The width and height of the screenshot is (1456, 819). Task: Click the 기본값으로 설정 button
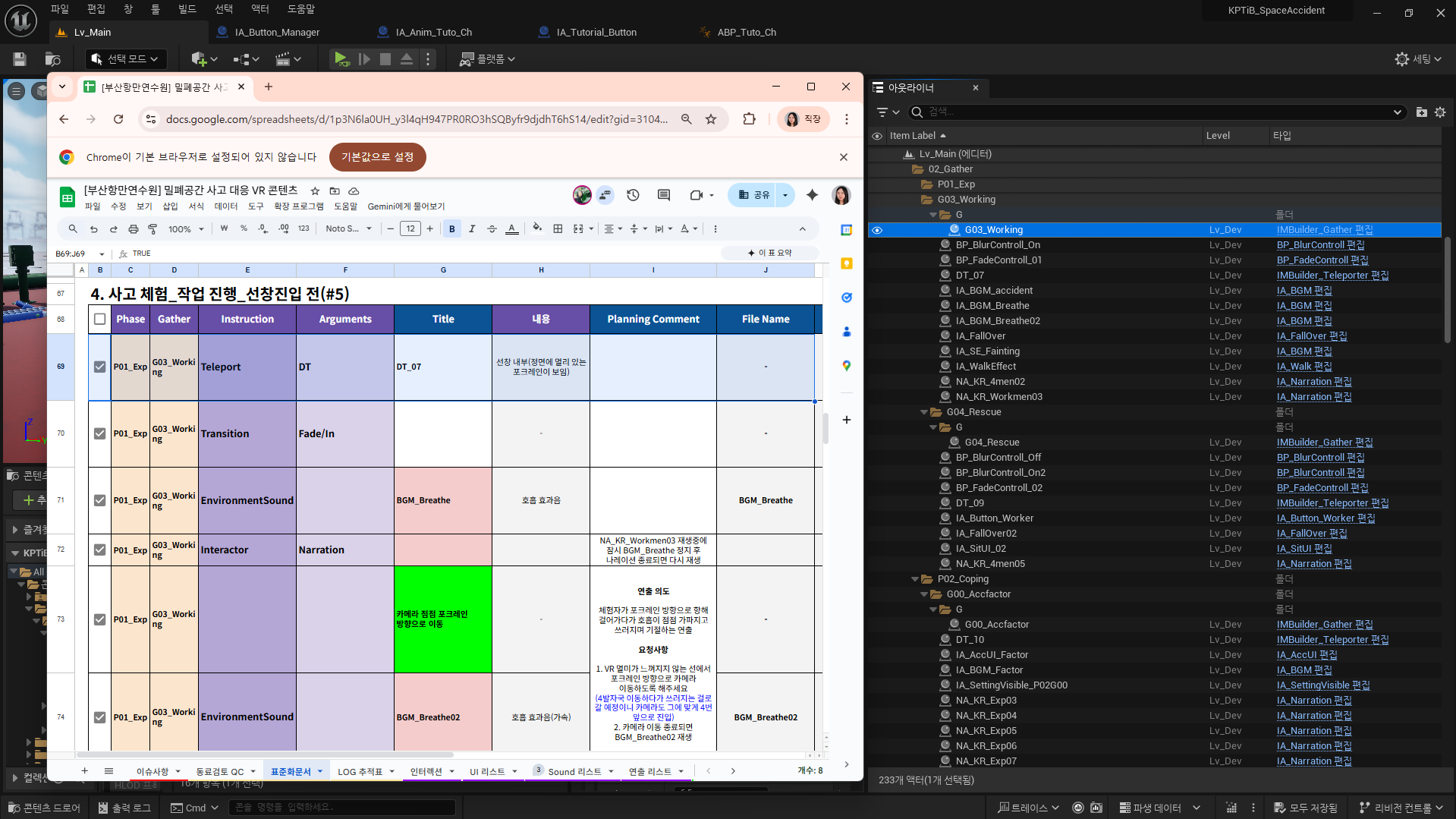[x=377, y=157]
